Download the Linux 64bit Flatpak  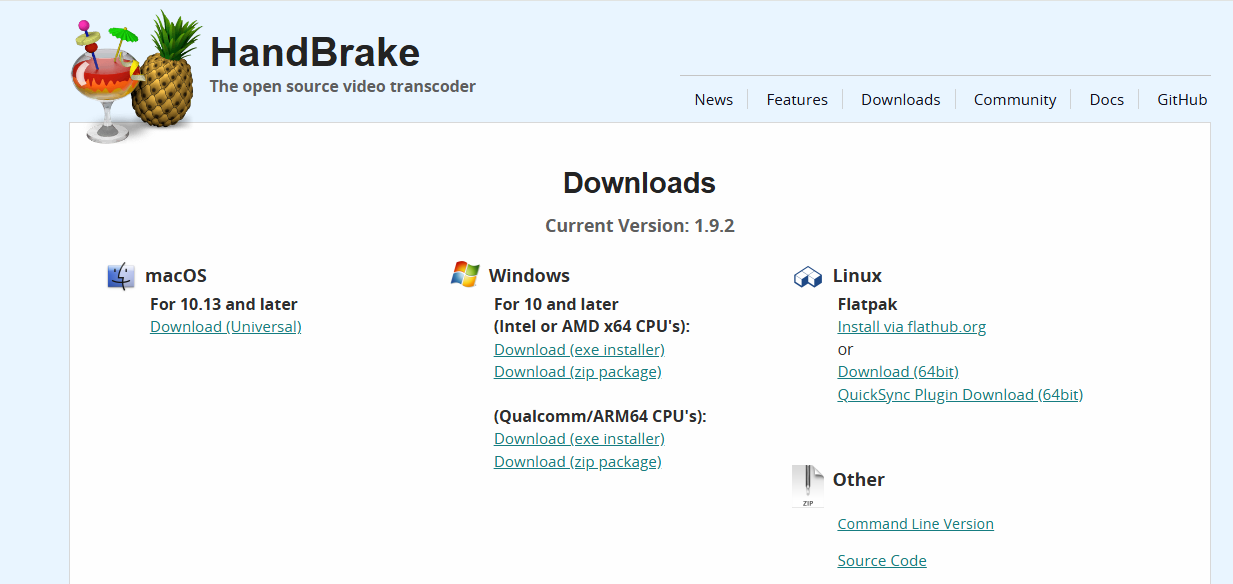click(898, 372)
